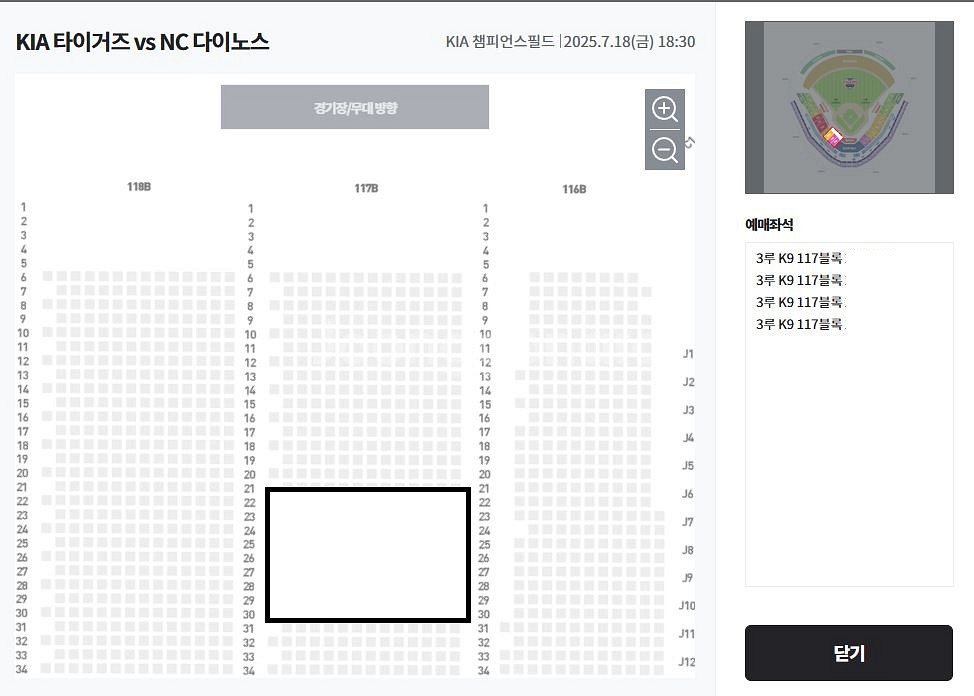This screenshot has height=696, width=974.
Task: Click the 닫기 close button
Action: tap(849, 652)
